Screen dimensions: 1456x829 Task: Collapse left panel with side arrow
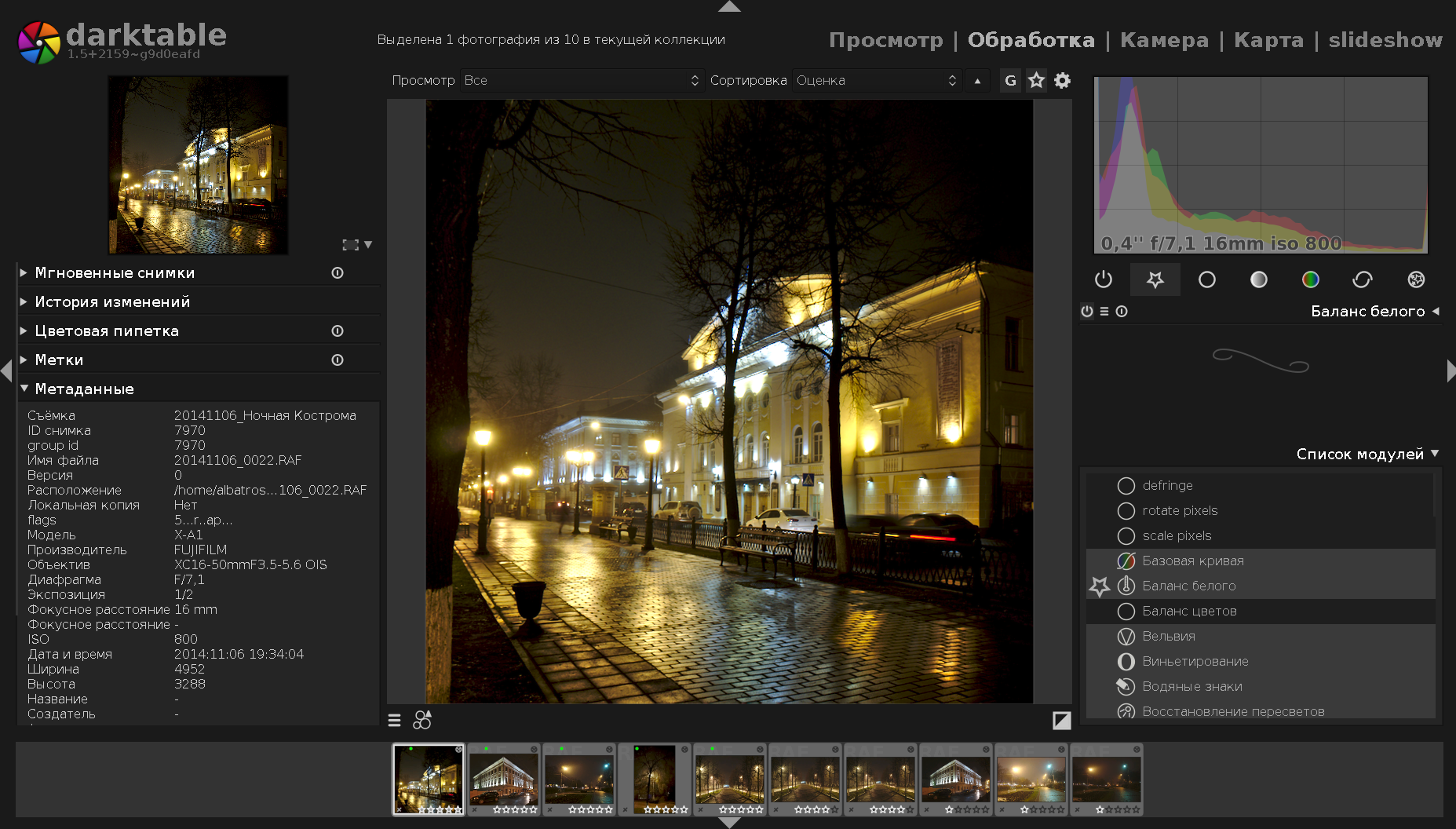[6, 370]
